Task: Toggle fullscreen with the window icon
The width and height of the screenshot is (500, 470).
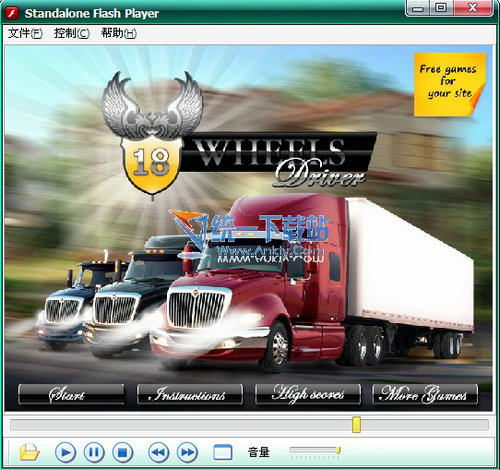Action: click(x=223, y=452)
